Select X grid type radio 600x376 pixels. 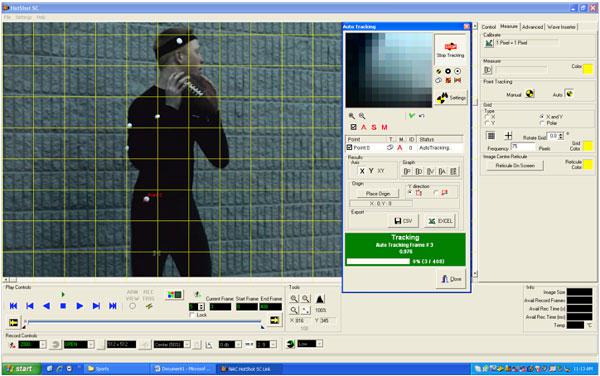pyautogui.click(x=487, y=117)
